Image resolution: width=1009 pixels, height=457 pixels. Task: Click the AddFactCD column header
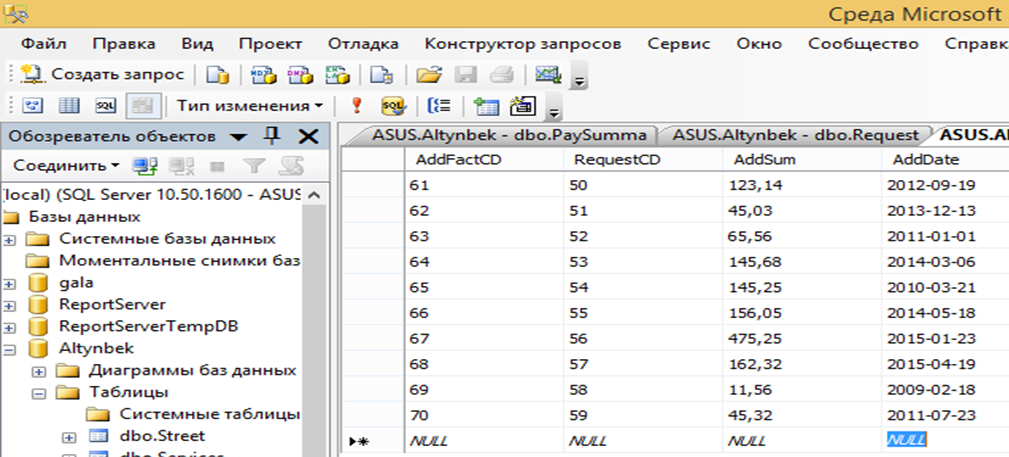(484, 160)
